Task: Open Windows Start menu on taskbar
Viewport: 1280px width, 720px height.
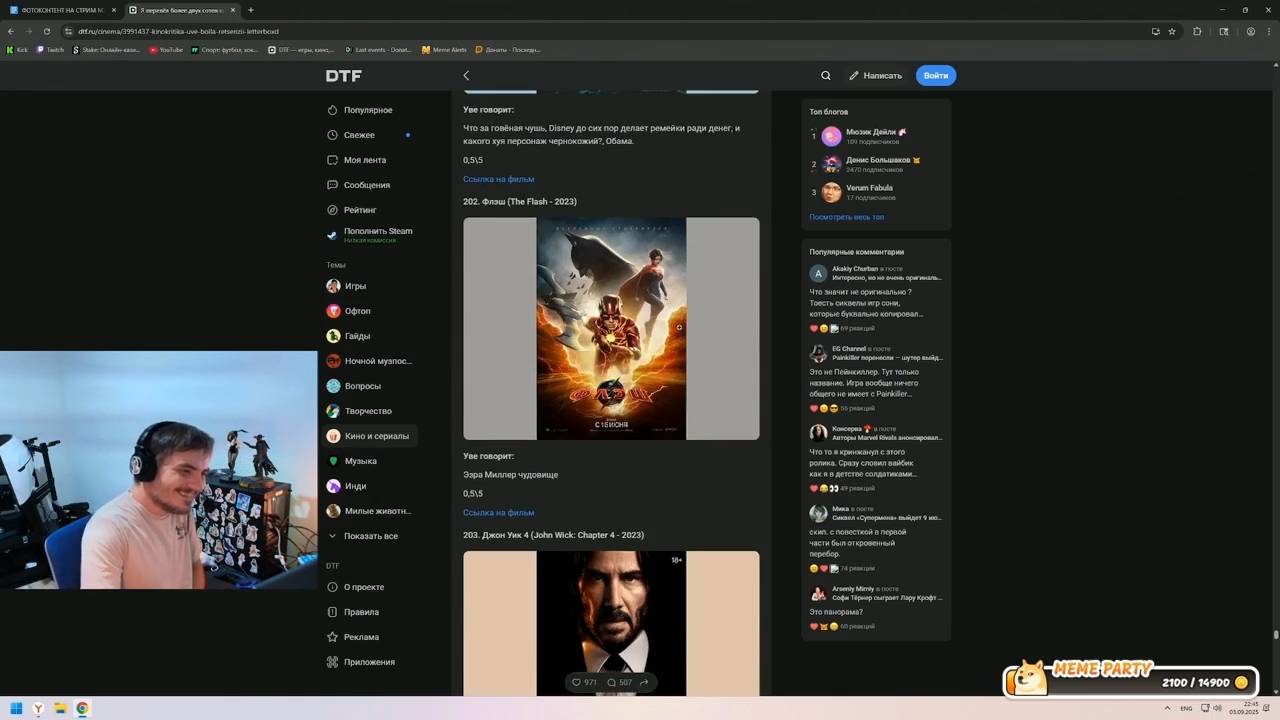Action: [x=16, y=709]
